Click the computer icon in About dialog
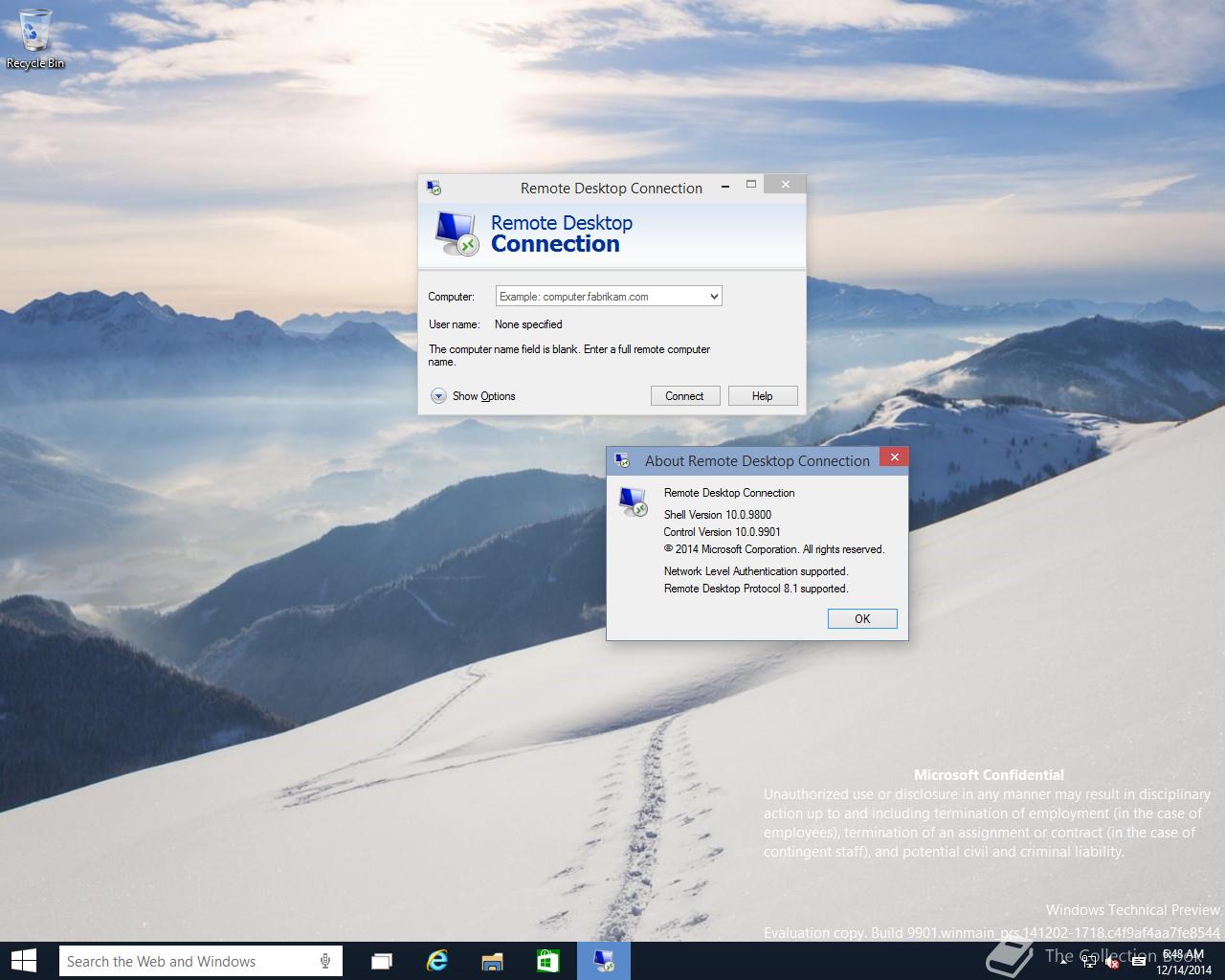 point(633,501)
